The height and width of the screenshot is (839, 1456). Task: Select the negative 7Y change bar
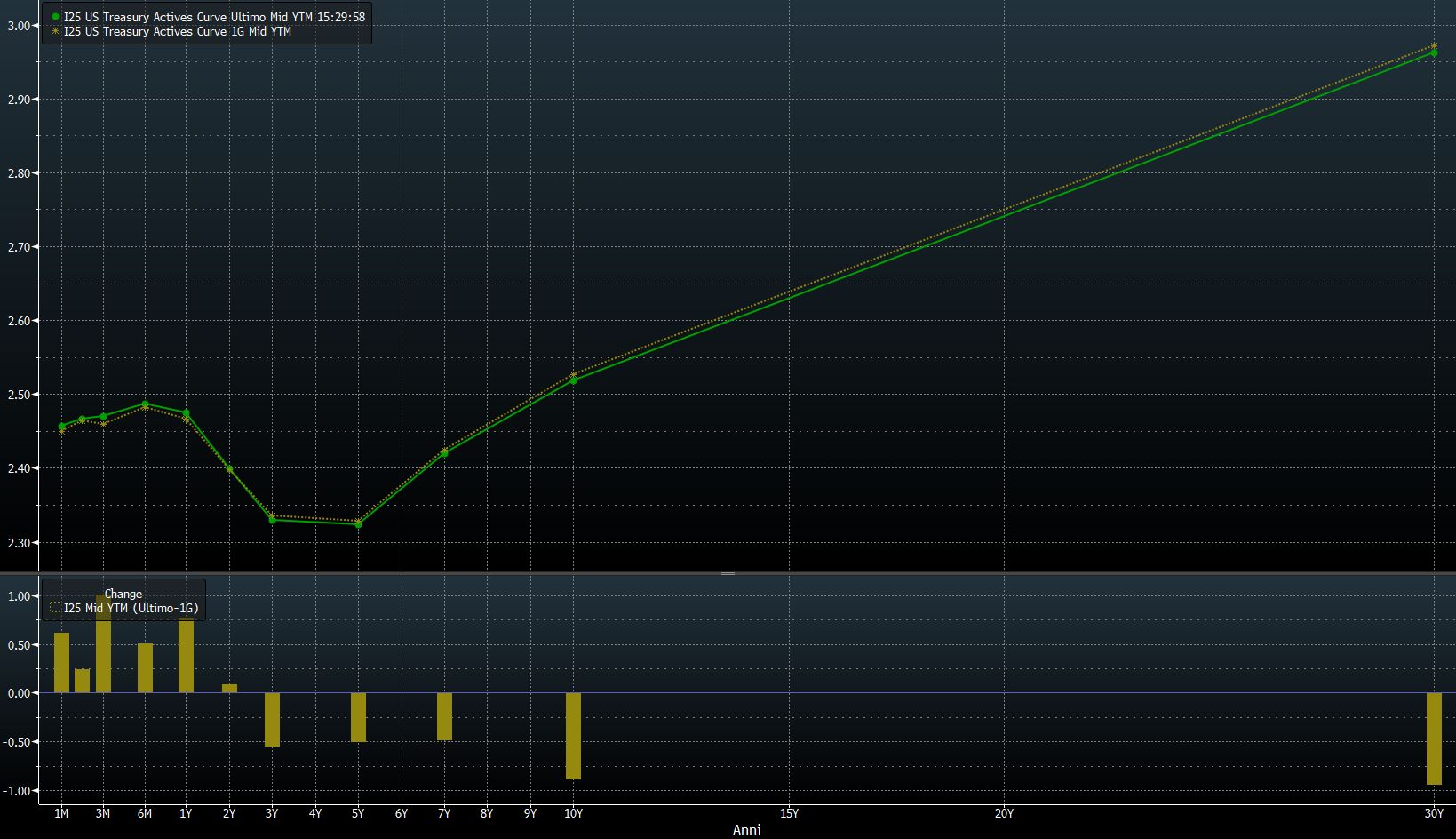444,716
